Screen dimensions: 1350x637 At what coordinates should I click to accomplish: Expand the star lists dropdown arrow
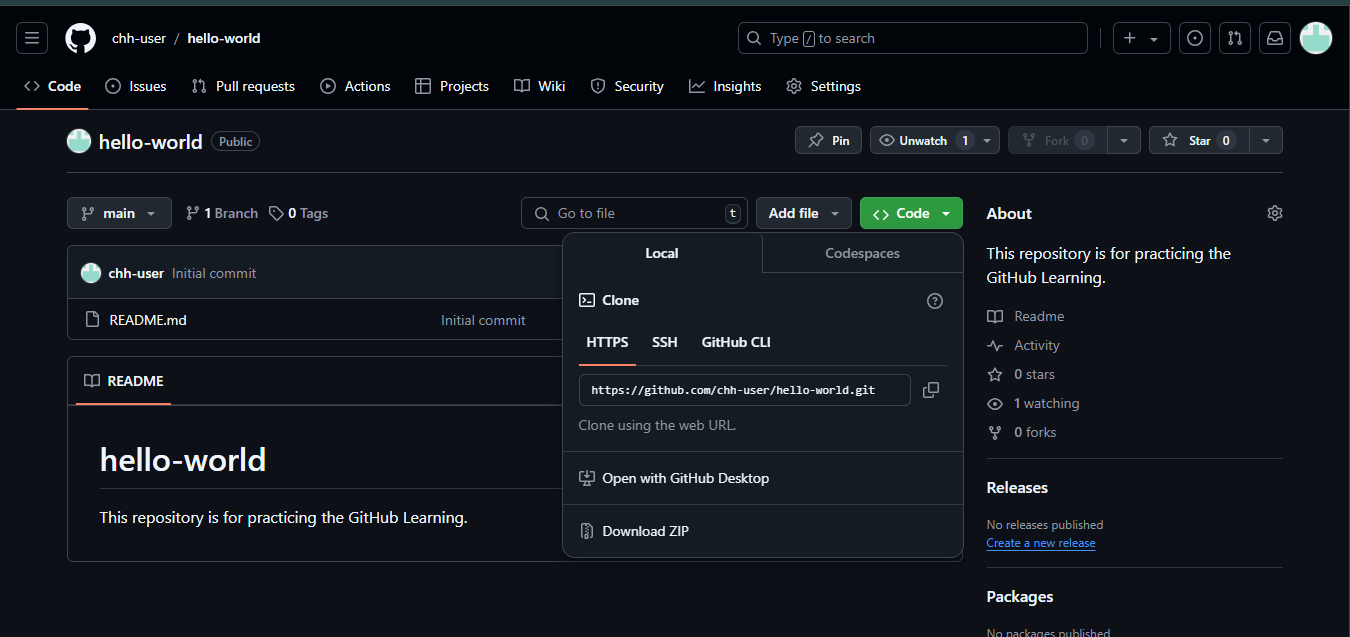click(1266, 141)
